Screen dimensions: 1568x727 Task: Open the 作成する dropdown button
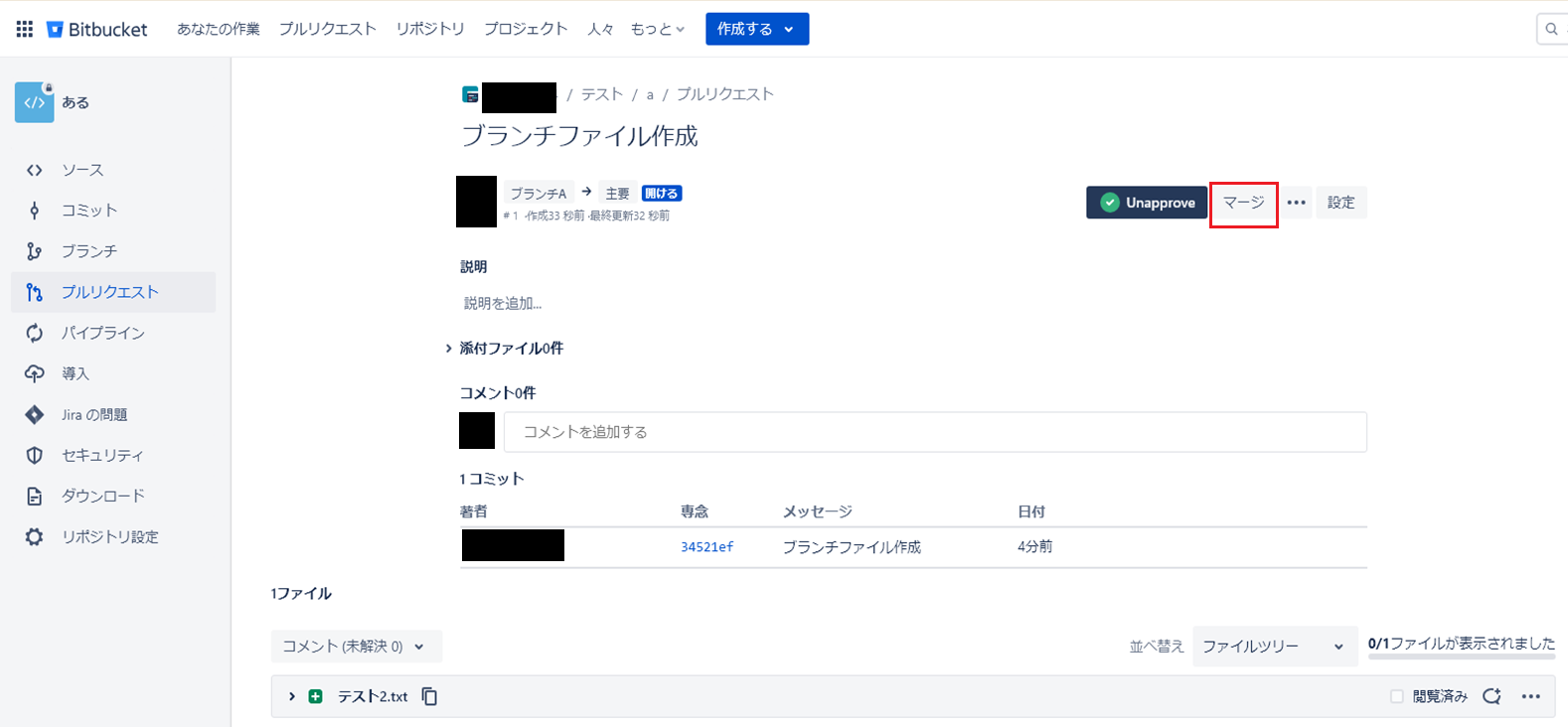pos(757,29)
